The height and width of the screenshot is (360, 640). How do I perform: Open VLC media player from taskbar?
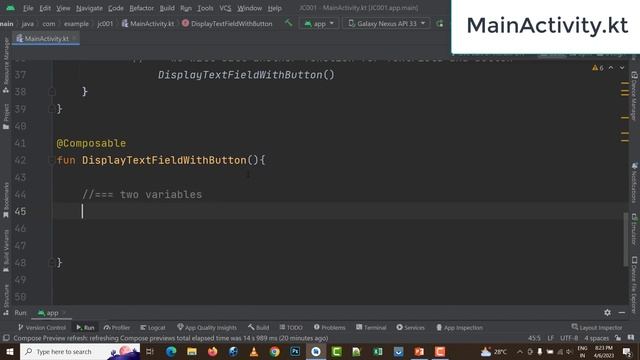coord(254,351)
